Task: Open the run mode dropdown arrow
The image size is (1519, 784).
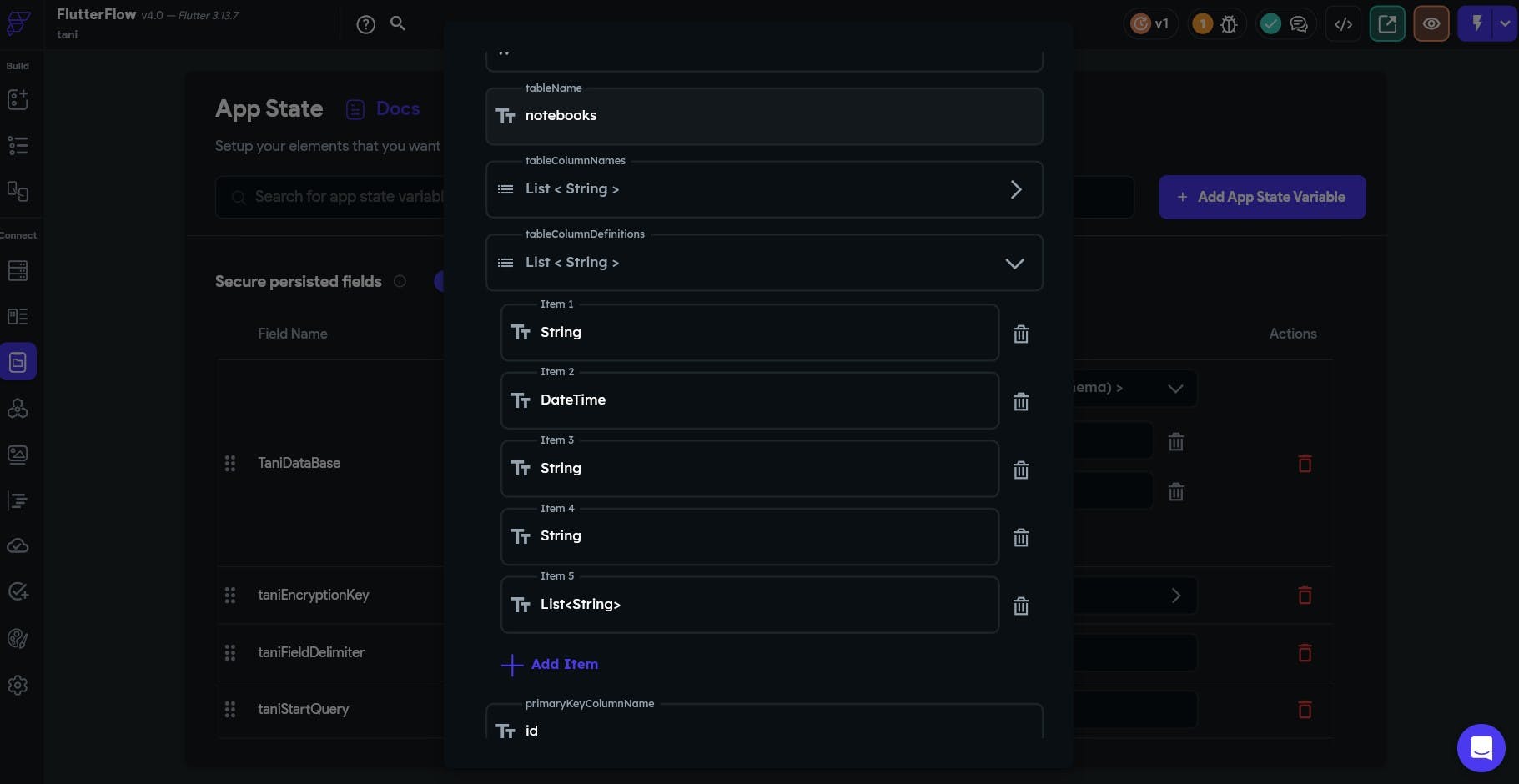Action: (1505, 24)
